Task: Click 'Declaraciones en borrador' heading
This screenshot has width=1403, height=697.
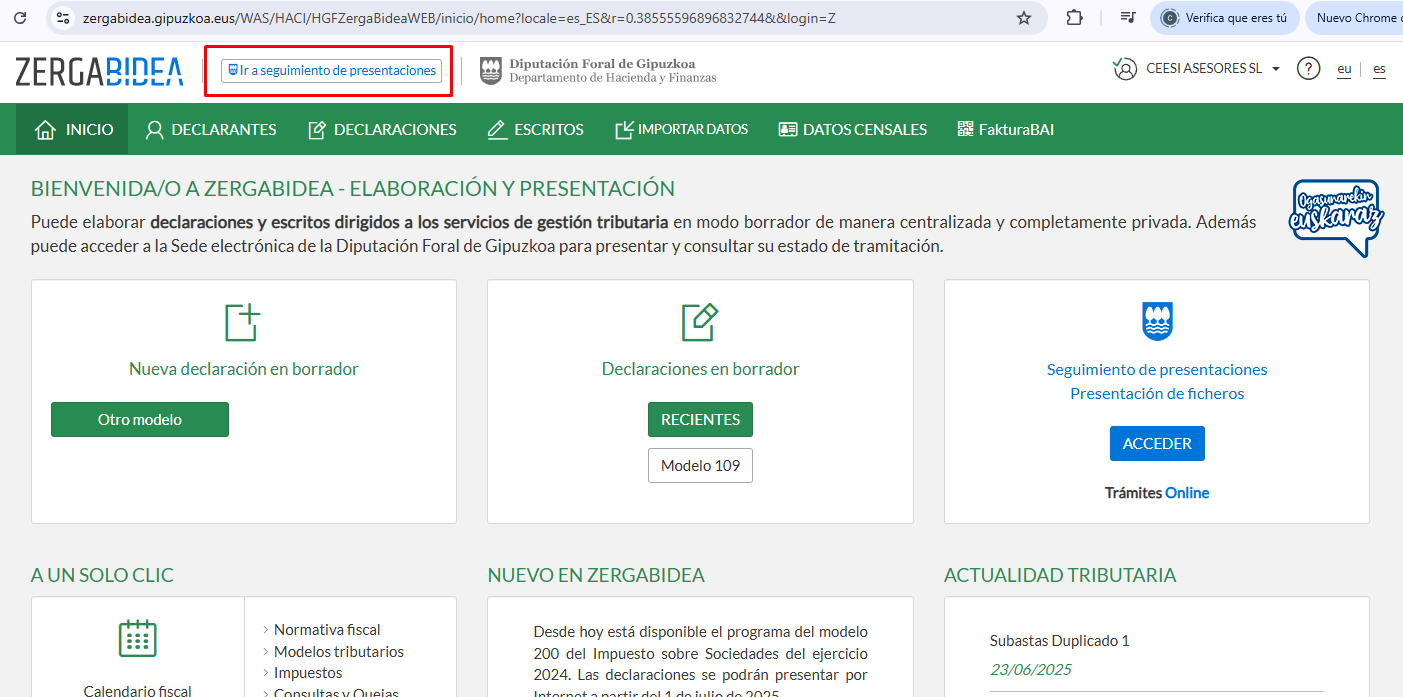Action: point(700,369)
